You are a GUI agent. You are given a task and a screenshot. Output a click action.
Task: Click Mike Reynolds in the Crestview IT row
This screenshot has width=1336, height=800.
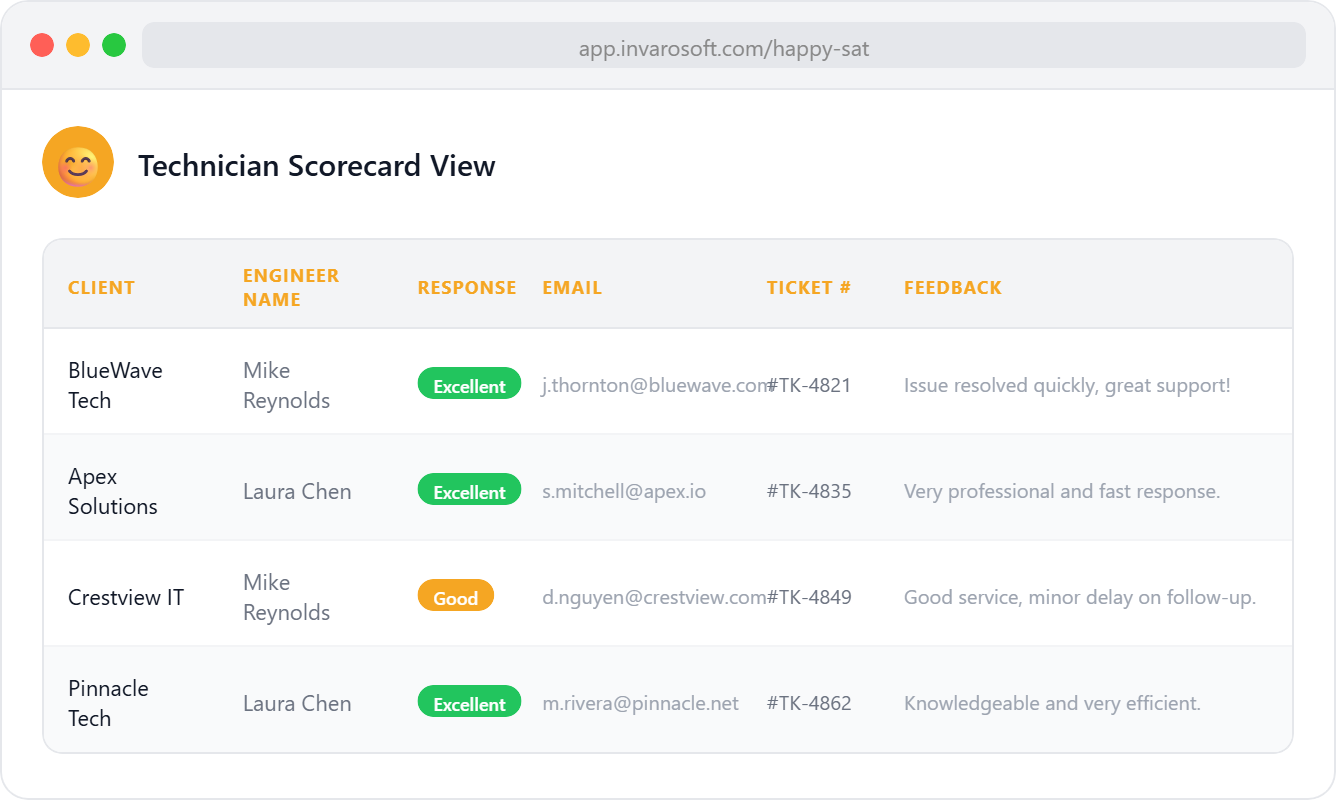pos(286,597)
